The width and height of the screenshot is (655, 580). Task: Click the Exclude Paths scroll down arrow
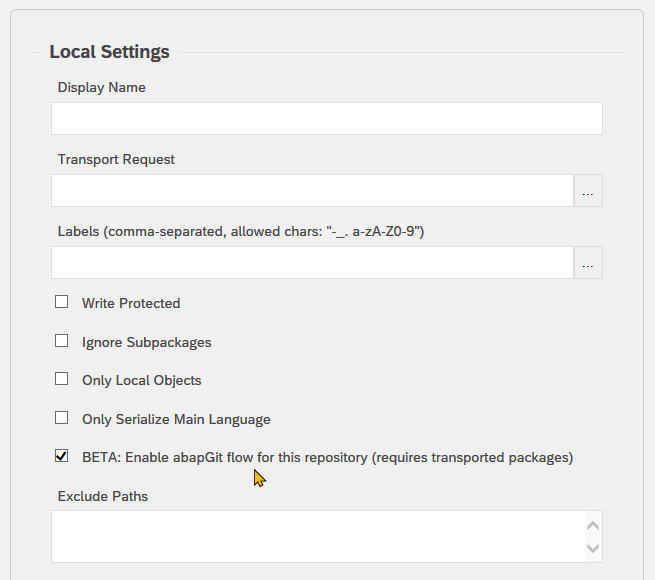tap(593, 548)
